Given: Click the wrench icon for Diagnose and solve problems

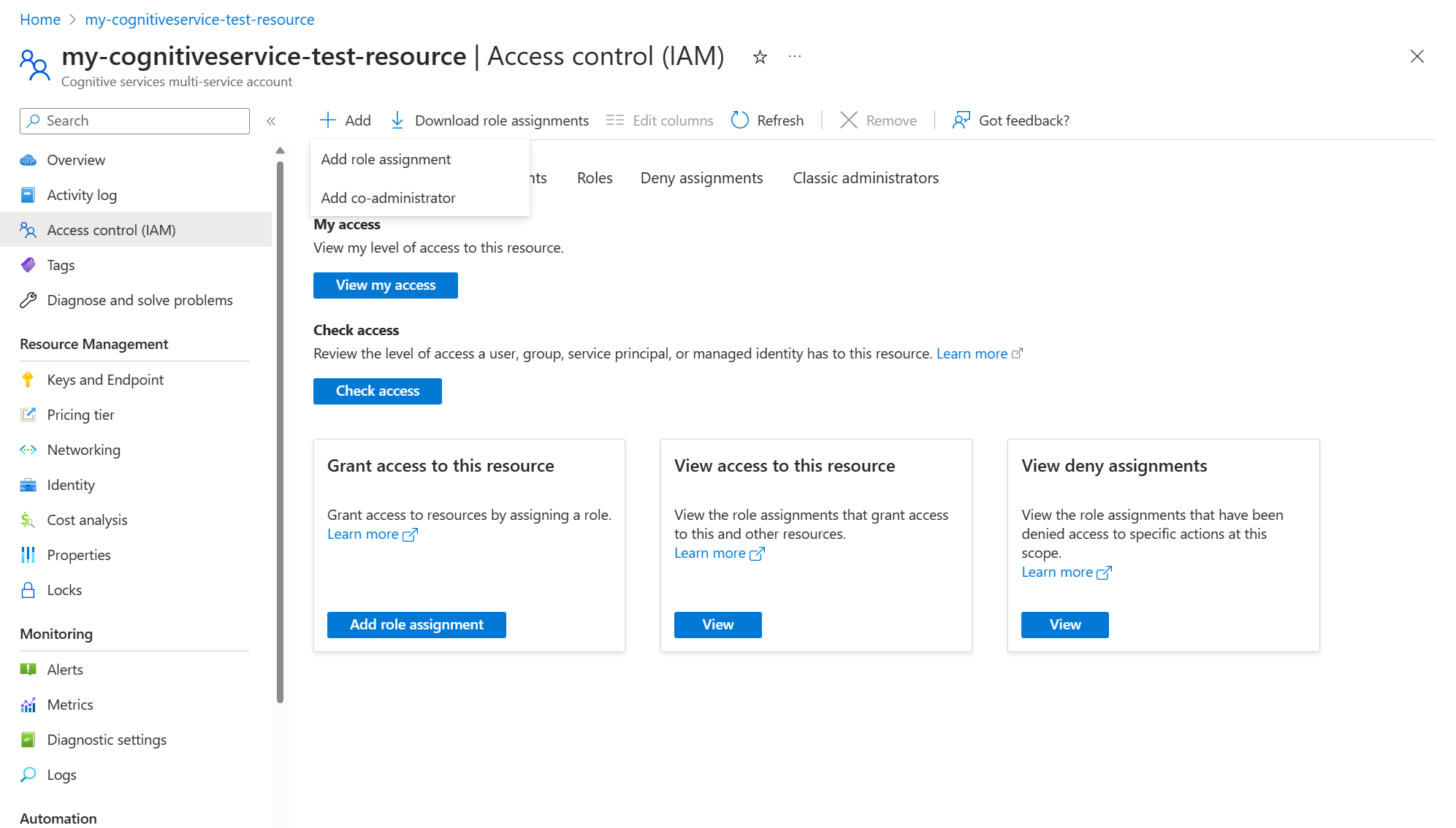Looking at the screenshot, I should point(28,300).
